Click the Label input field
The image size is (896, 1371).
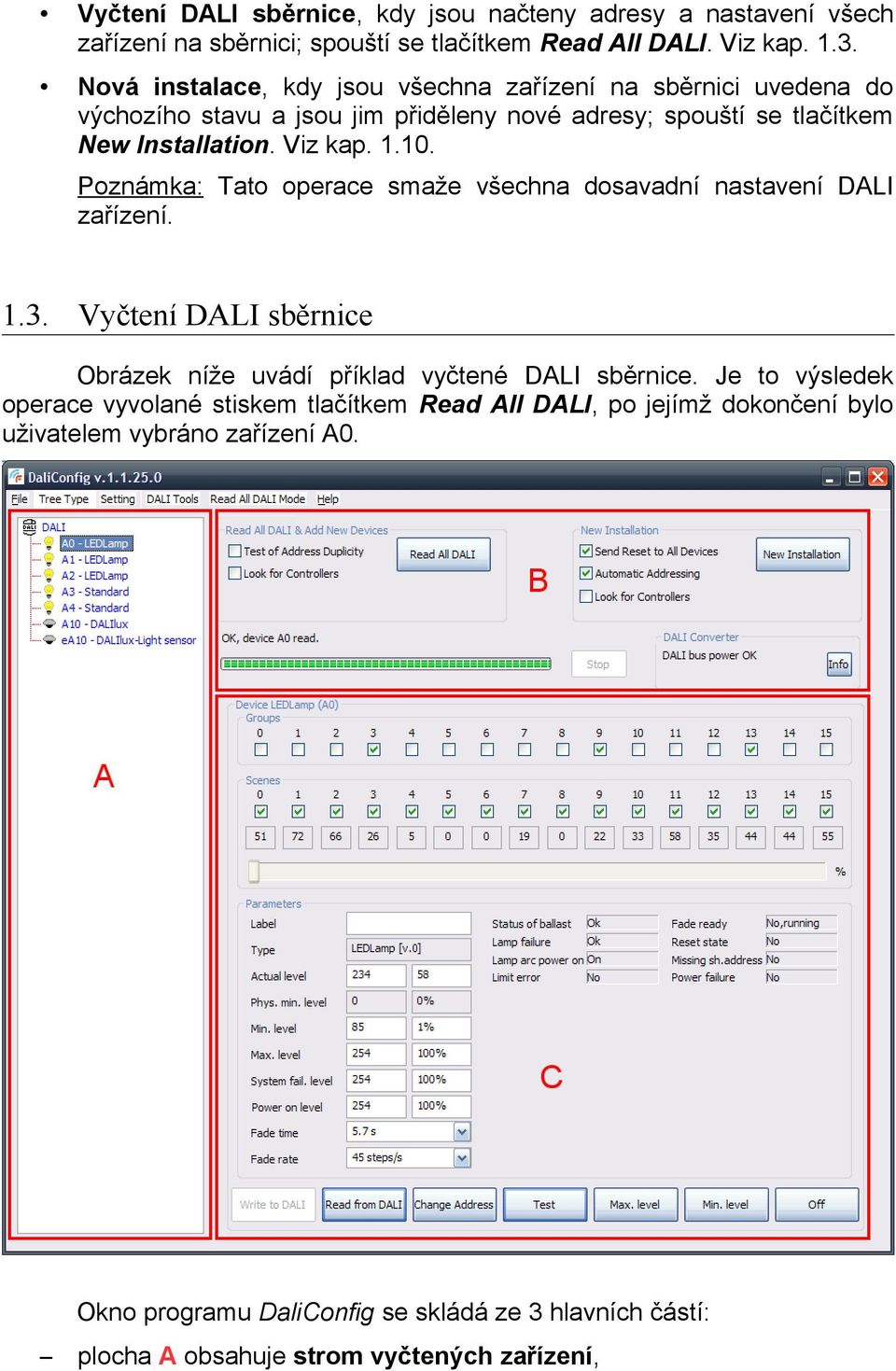point(409,923)
